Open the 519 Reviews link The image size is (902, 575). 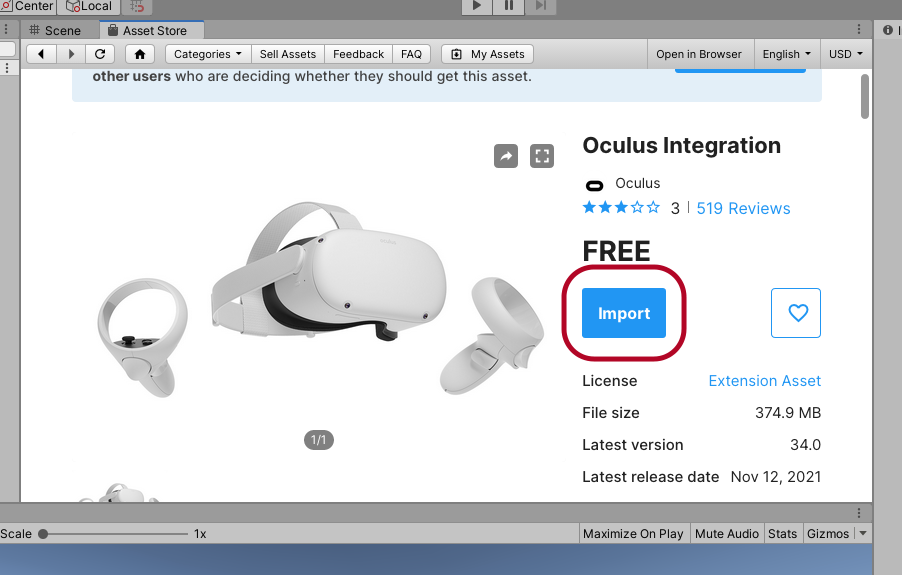[x=743, y=208]
